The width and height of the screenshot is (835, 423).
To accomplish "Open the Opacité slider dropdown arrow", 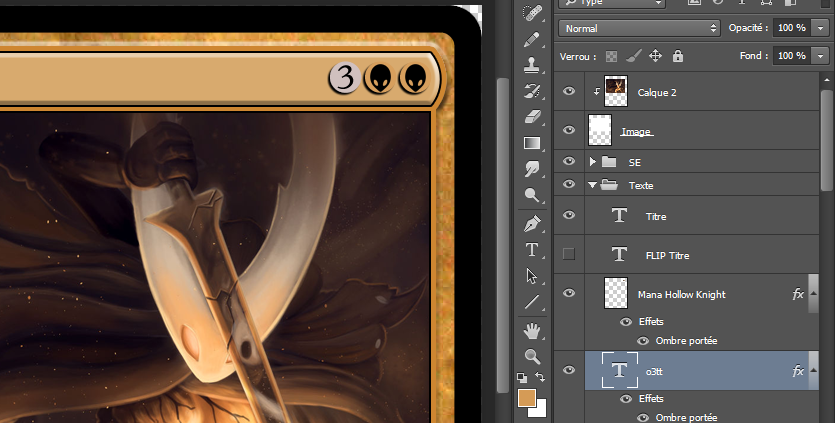I will (x=821, y=28).
